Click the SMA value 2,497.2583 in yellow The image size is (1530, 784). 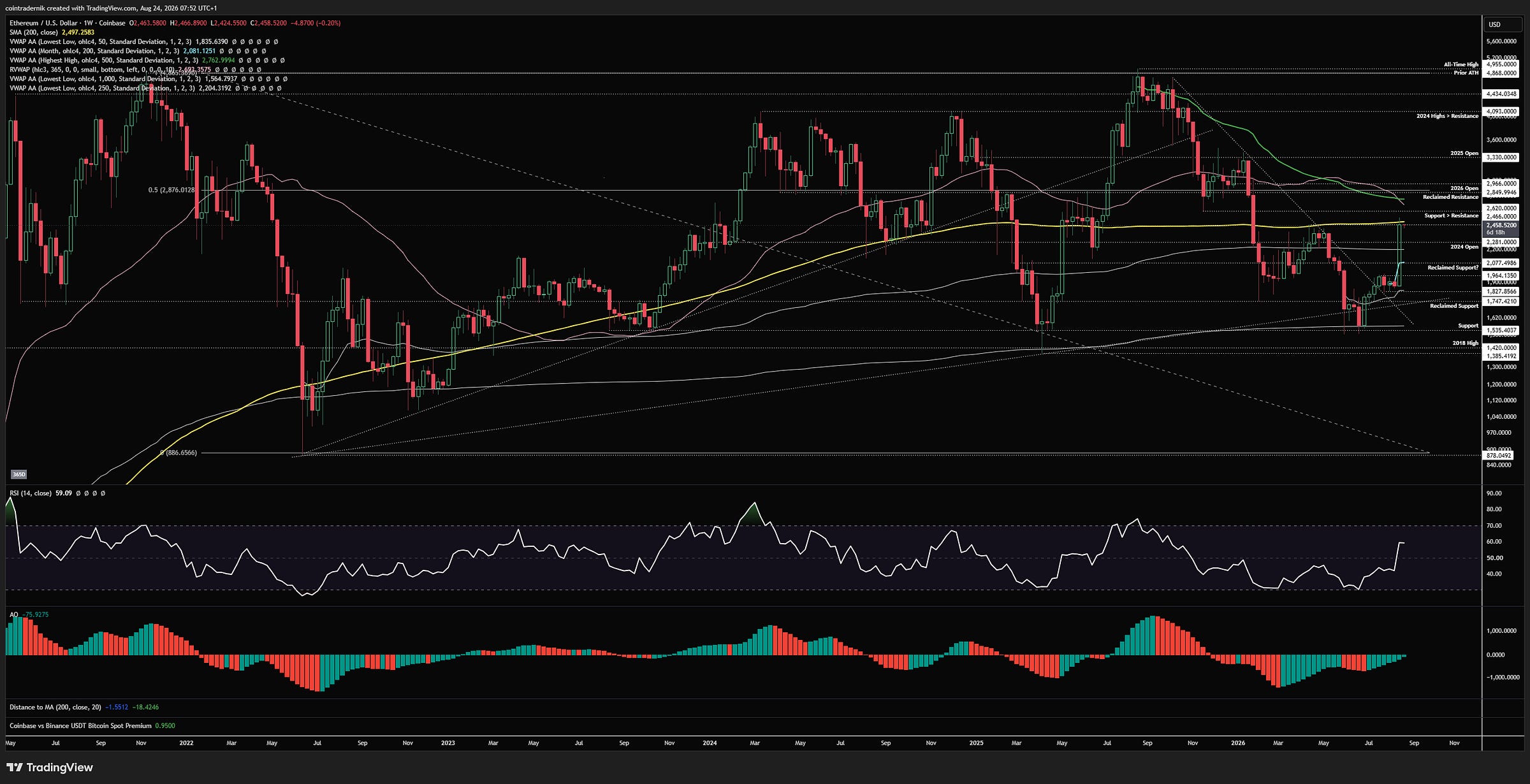pos(78,33)
